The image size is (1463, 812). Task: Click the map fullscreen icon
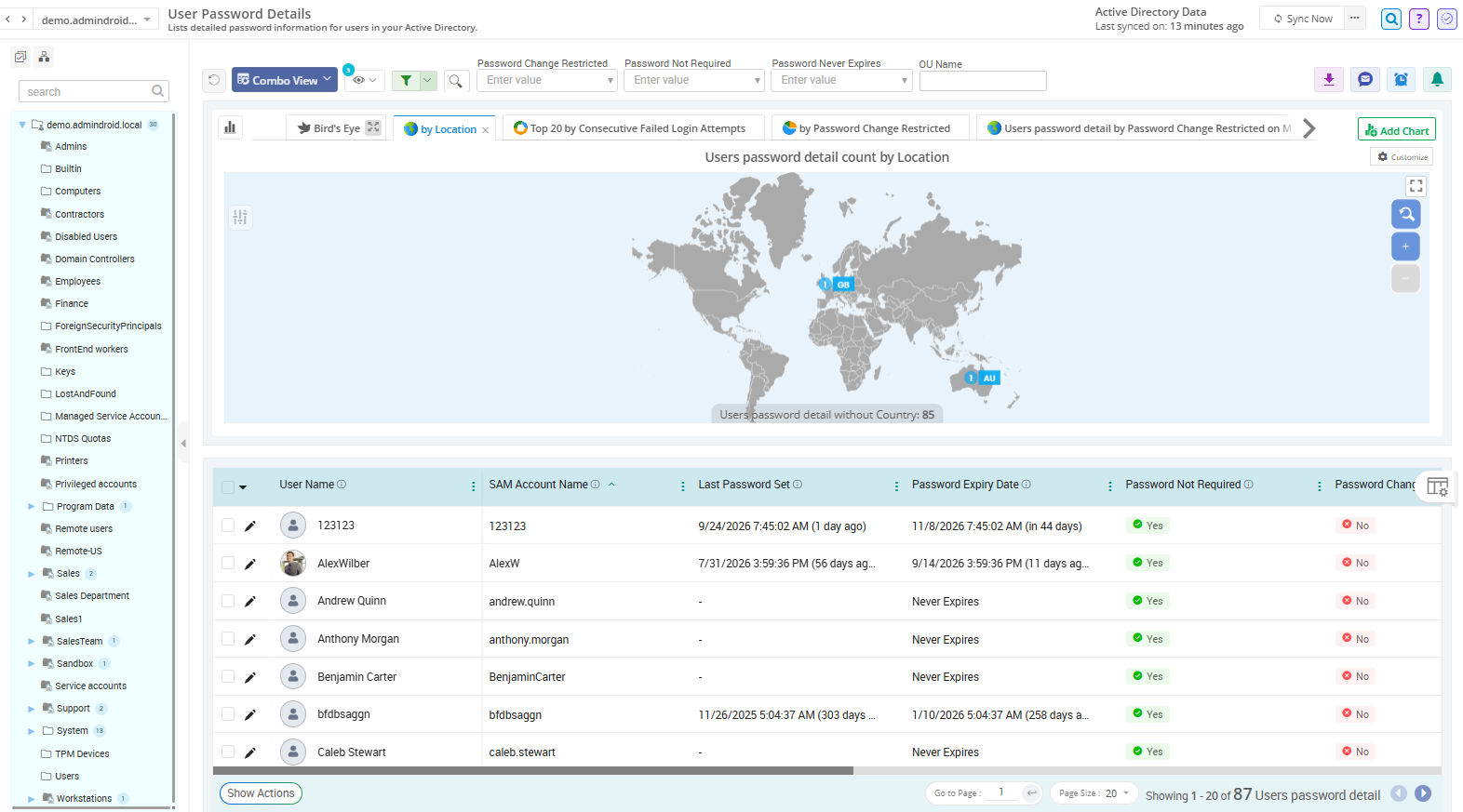point(1416,186)
